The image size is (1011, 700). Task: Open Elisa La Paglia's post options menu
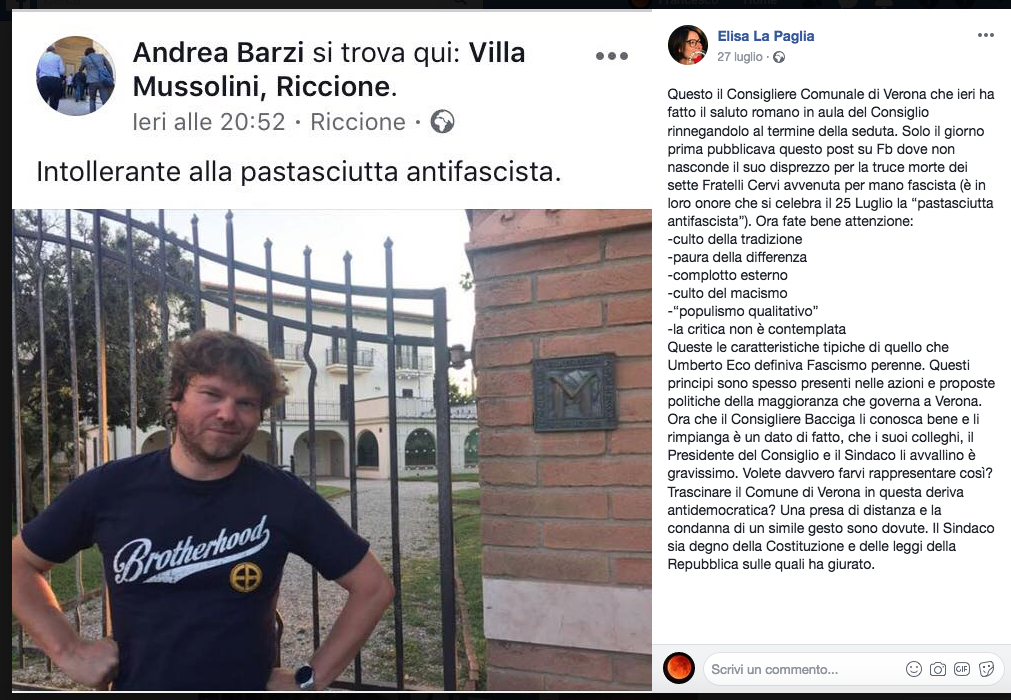(985, 35)
